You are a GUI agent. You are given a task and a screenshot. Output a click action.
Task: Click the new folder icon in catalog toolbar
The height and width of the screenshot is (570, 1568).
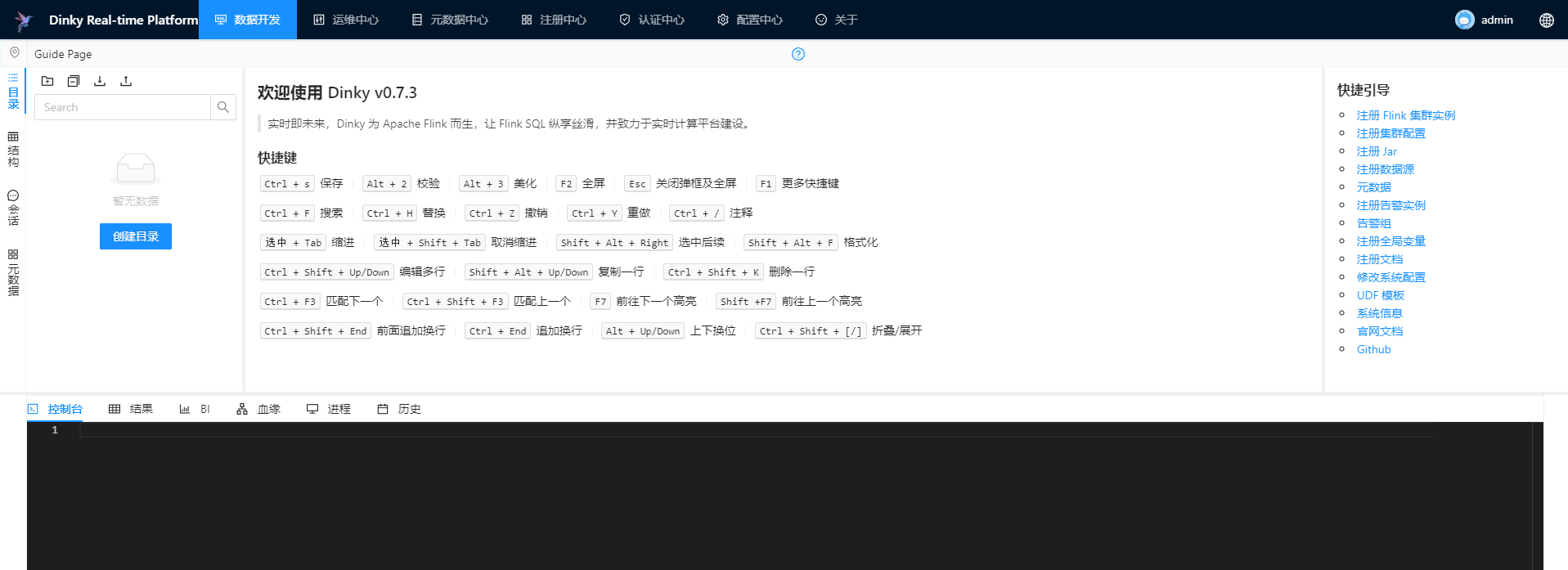(x=47, y=81)
